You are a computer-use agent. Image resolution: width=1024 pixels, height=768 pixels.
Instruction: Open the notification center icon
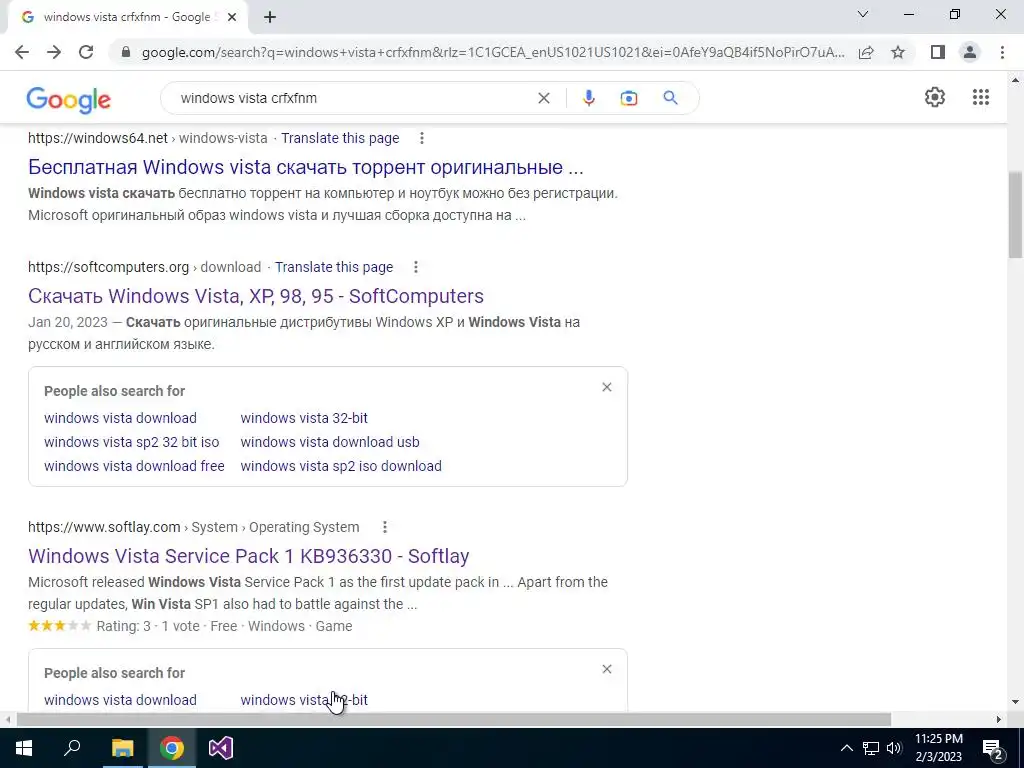(992, 749)
